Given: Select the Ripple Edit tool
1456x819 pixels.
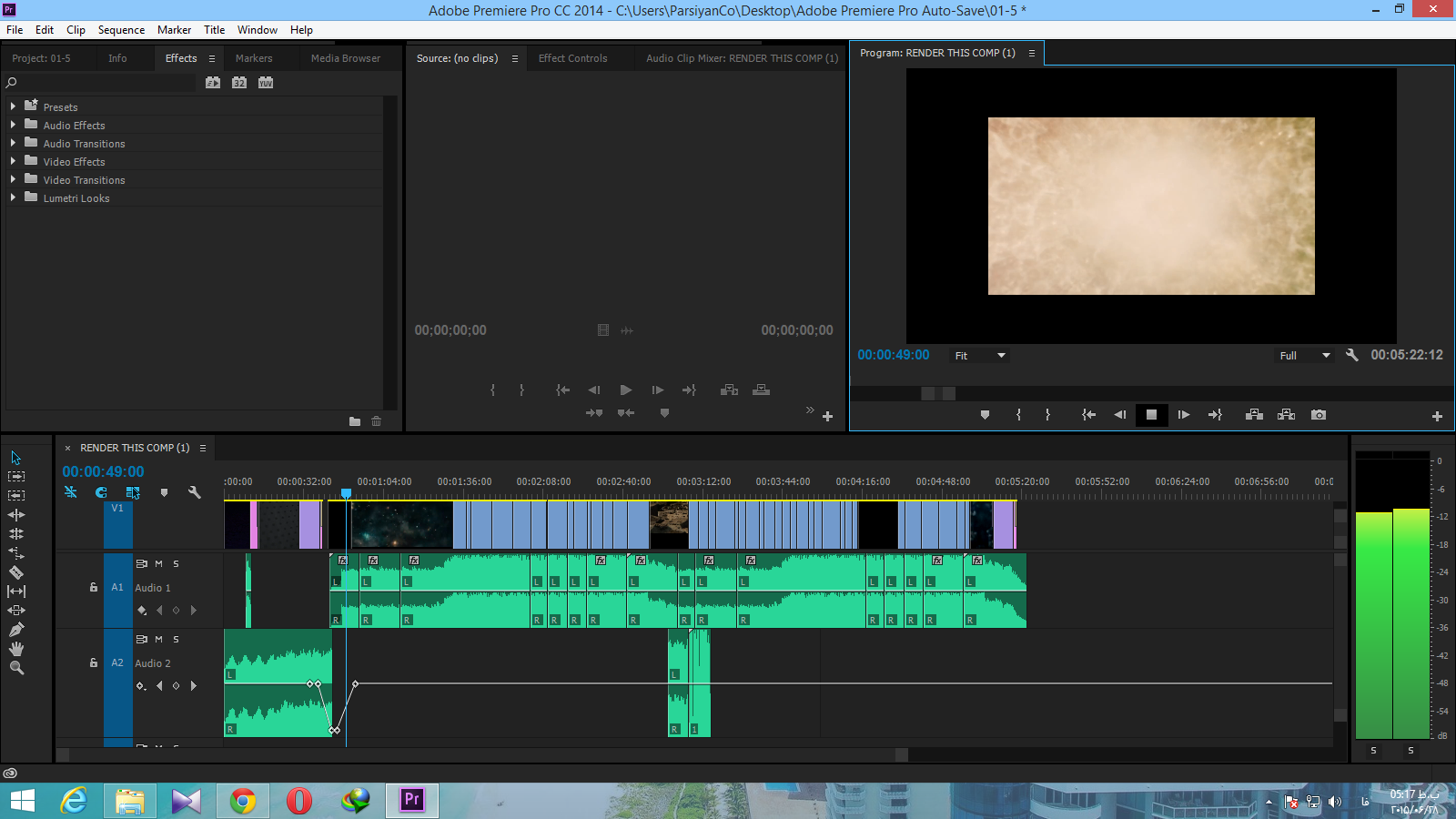Looking at the screenshot, I should [16, 514].
